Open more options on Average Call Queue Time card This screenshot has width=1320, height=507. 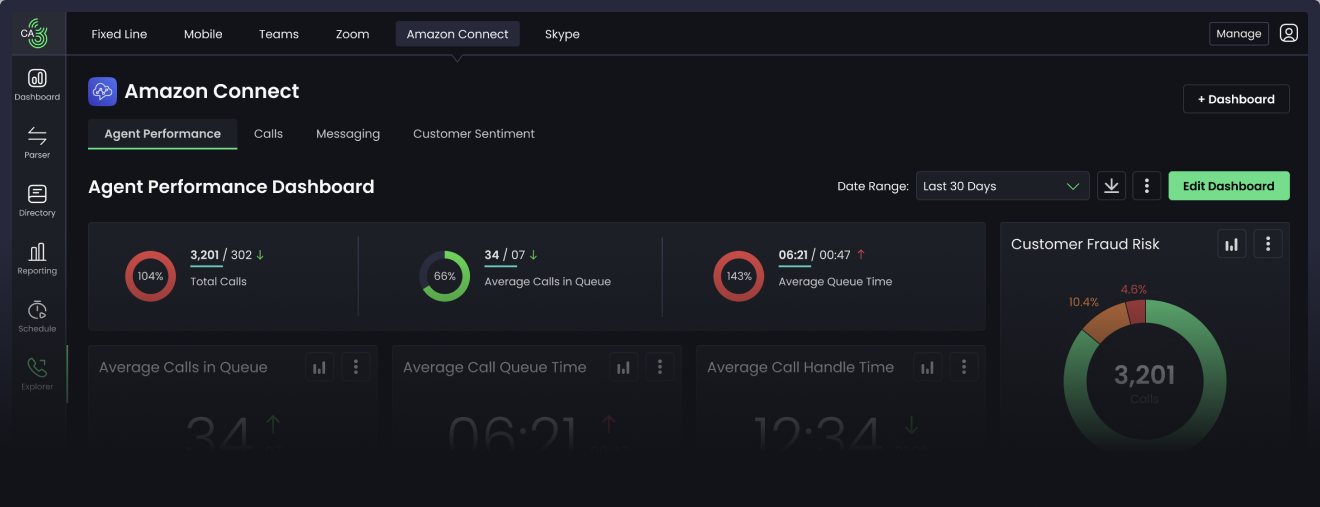pos(660,367)
